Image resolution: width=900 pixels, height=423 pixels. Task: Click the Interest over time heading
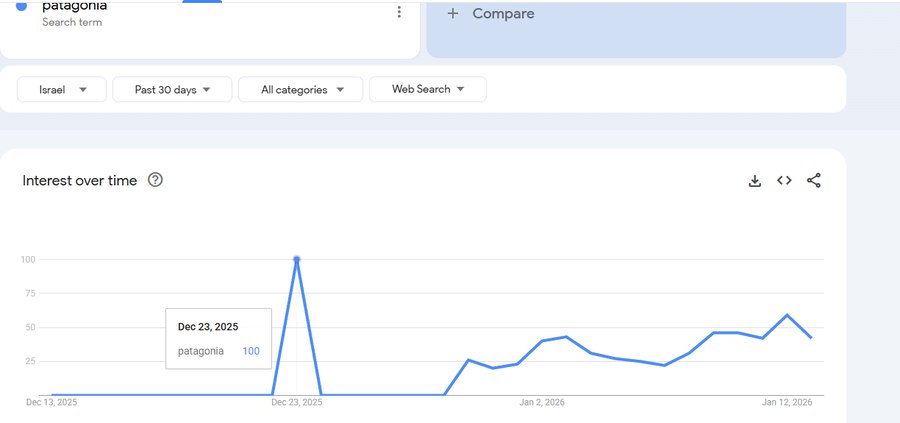pyautogui.click(x=79, y=181)
